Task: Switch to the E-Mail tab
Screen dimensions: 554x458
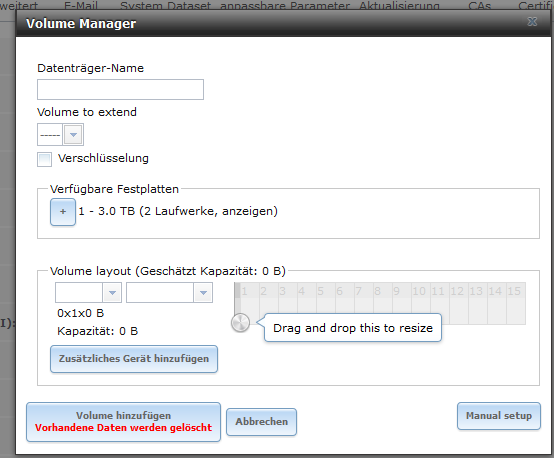Action: tap(81, 6)
